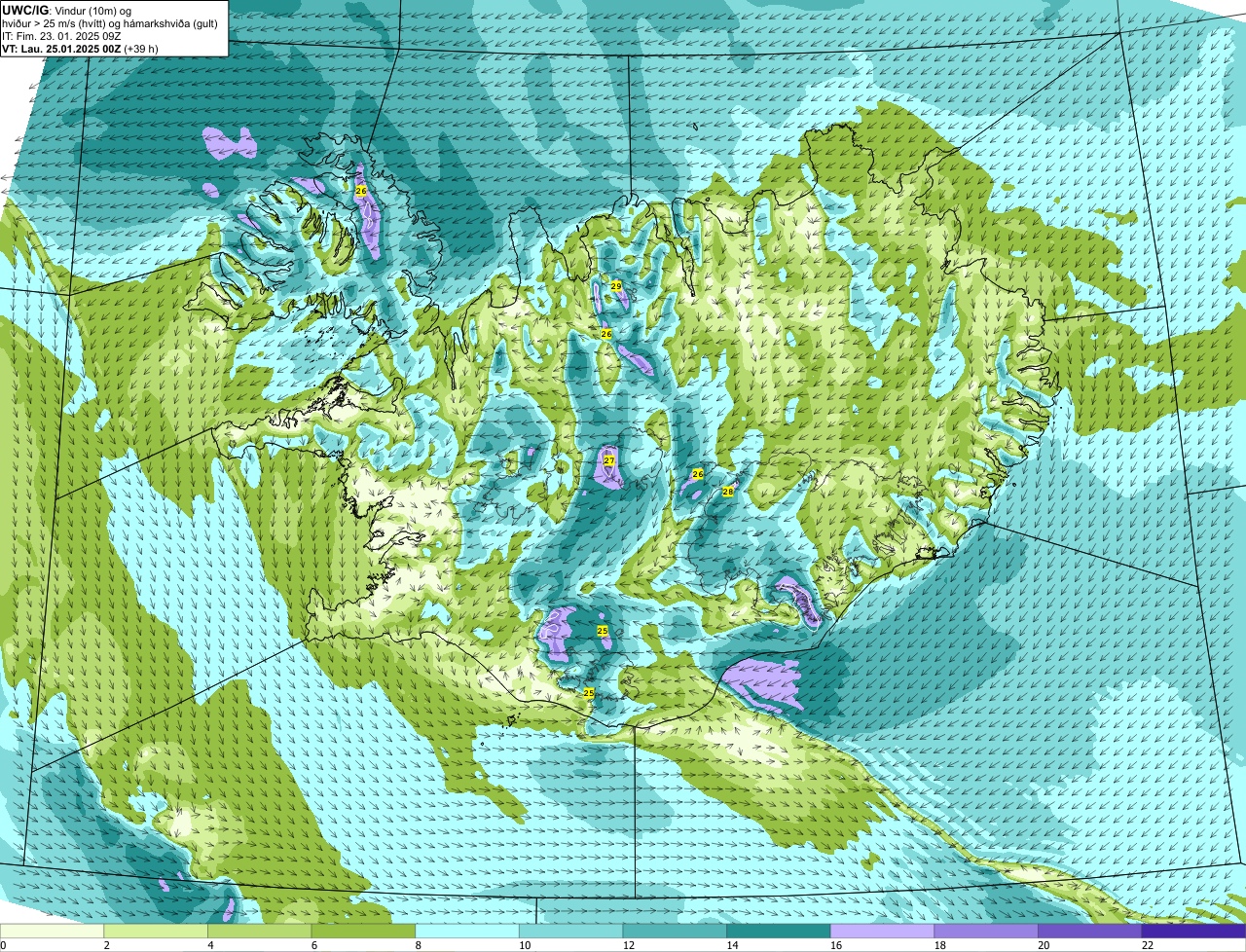
Task: Click the scale tick label '4'
Action: (210, 945)
